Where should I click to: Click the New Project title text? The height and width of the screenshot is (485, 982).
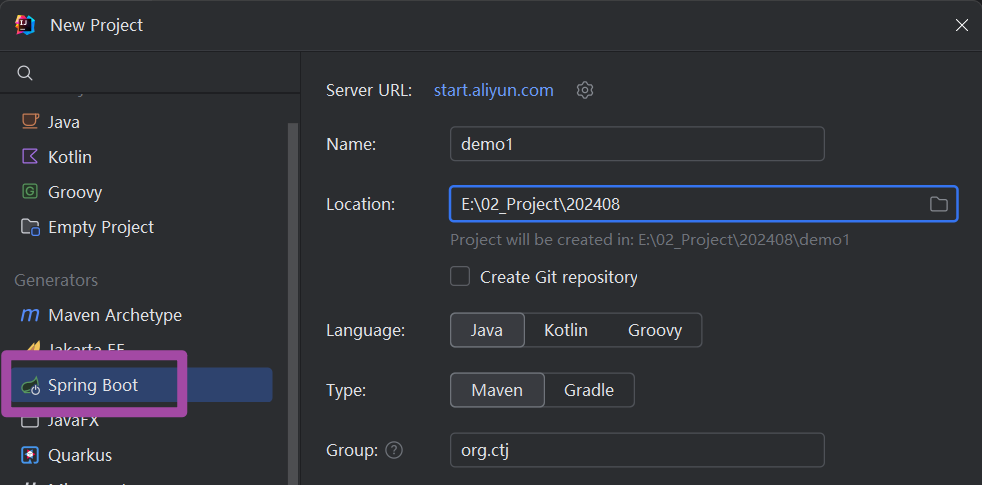[96, 25]
